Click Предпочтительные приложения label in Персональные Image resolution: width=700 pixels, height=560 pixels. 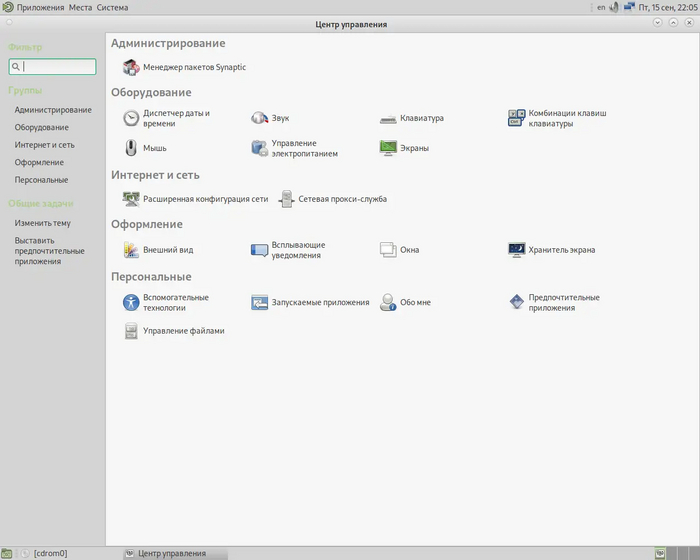click(564, 302)
